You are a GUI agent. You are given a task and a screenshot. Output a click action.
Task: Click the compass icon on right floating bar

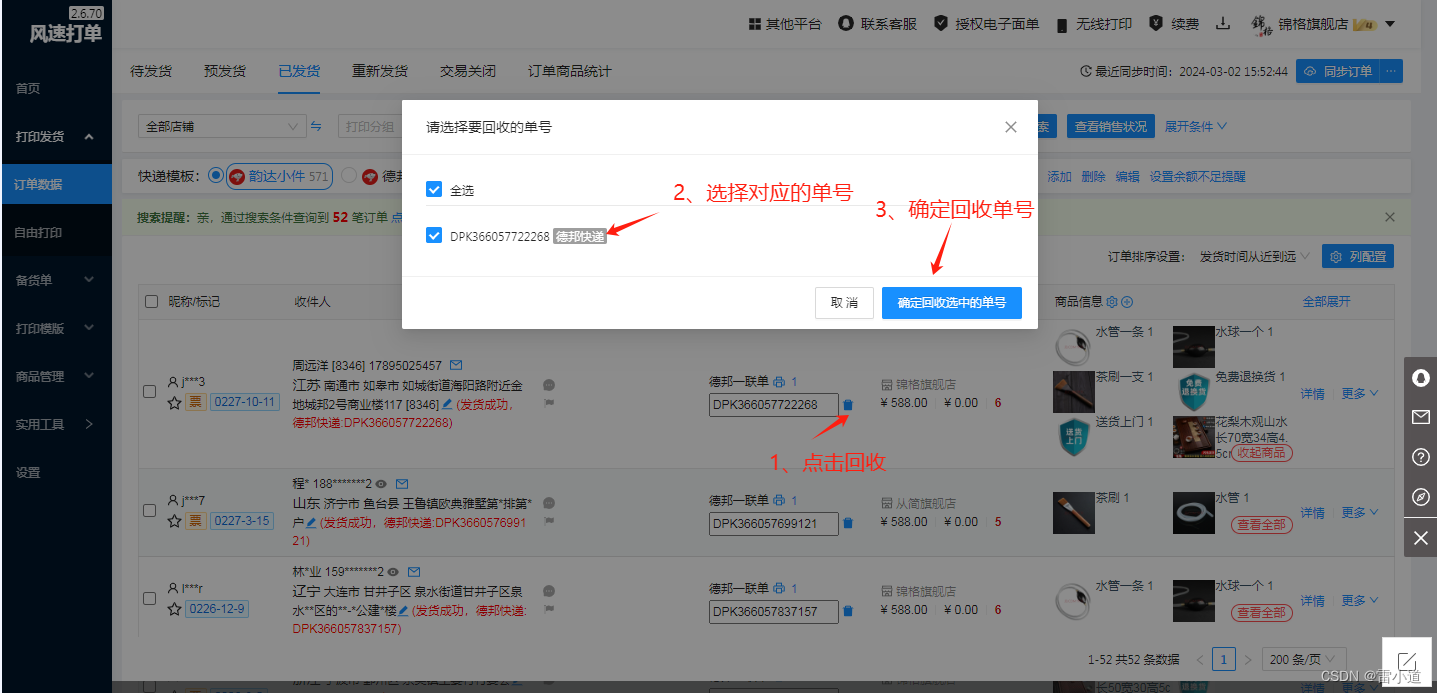[1420, 497]
